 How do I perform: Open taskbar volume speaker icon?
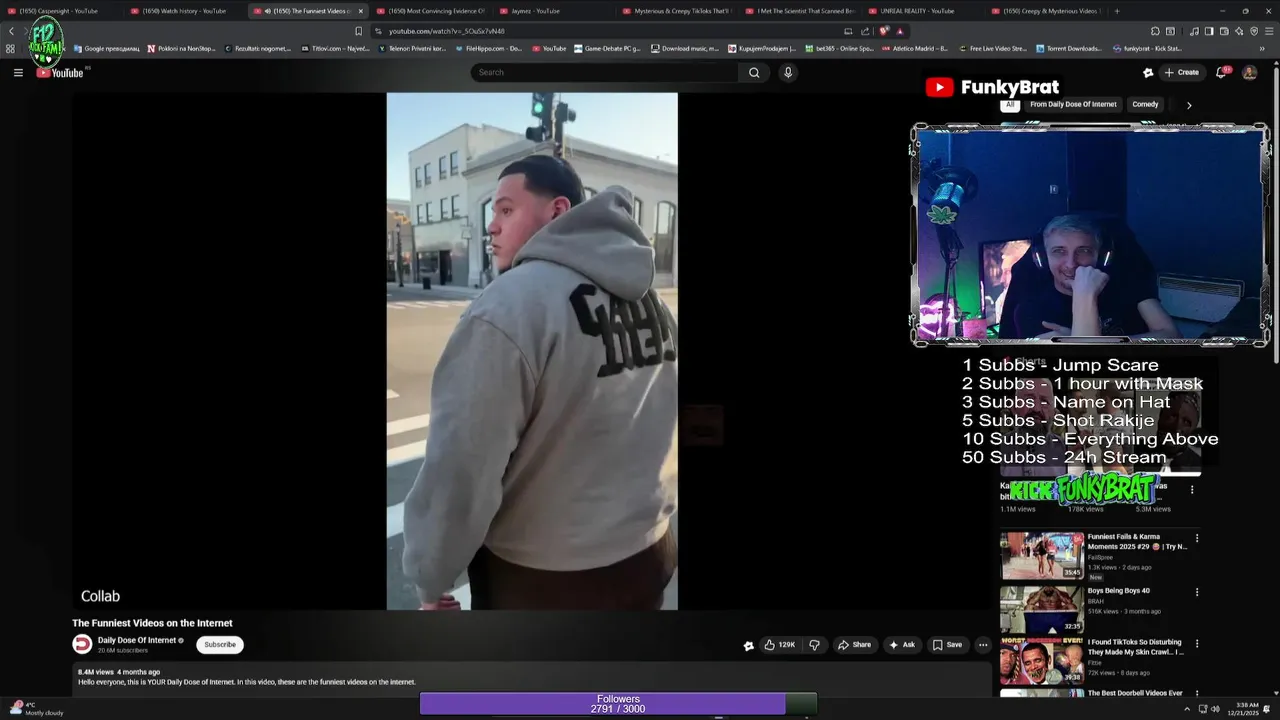click(x=1215, y=709)
